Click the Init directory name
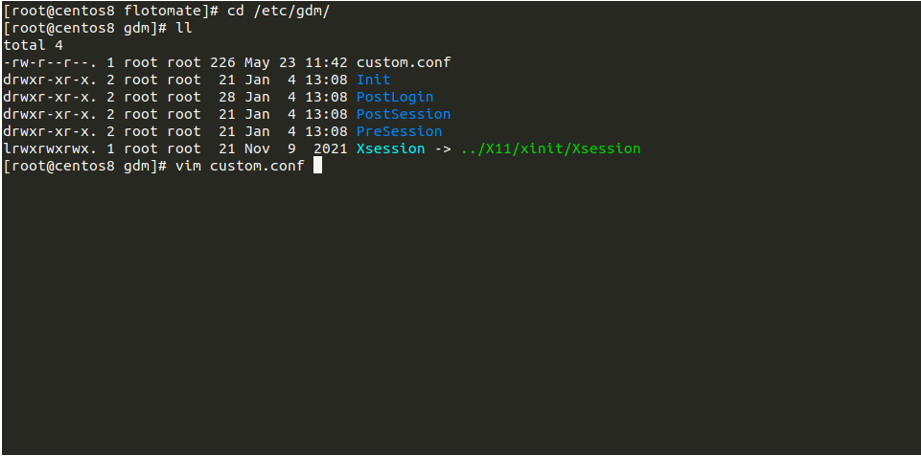The height and width of the screenshot is (456, 921). (373, 80)
